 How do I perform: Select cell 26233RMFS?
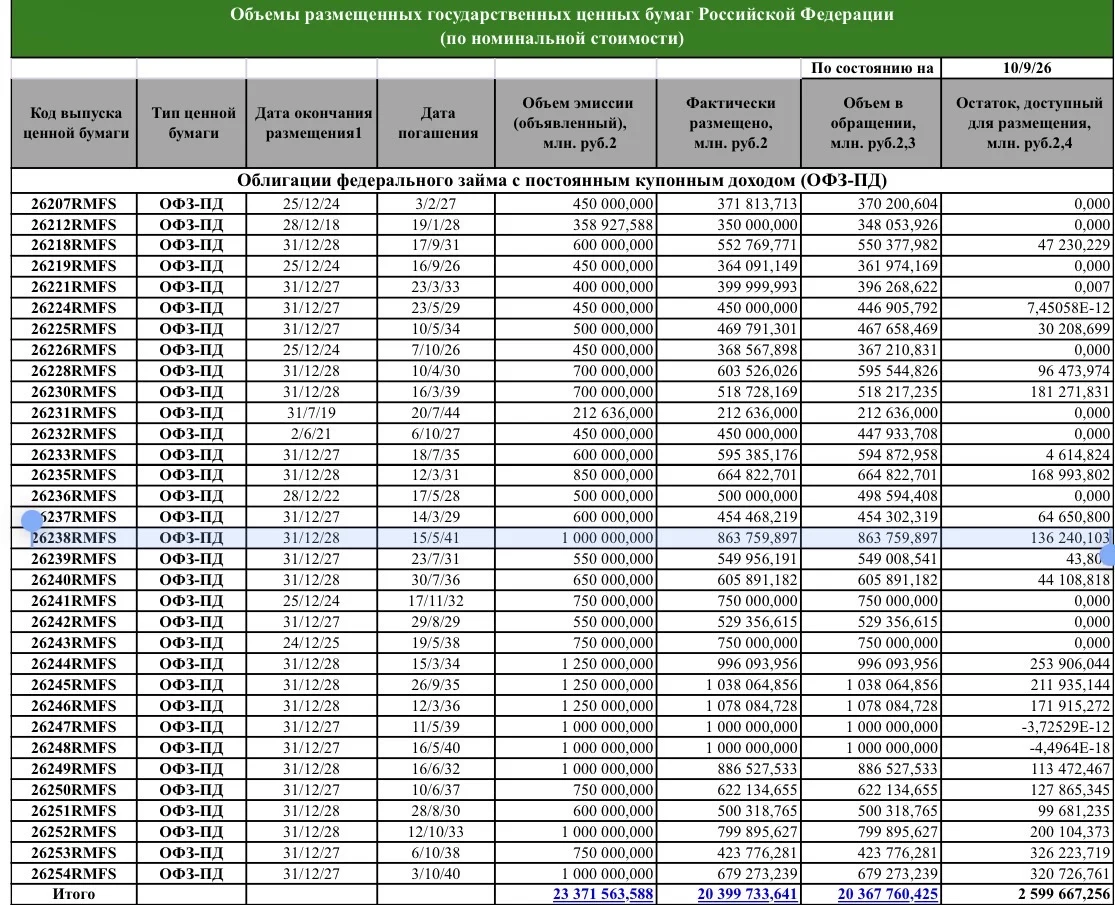click(74, 455)
